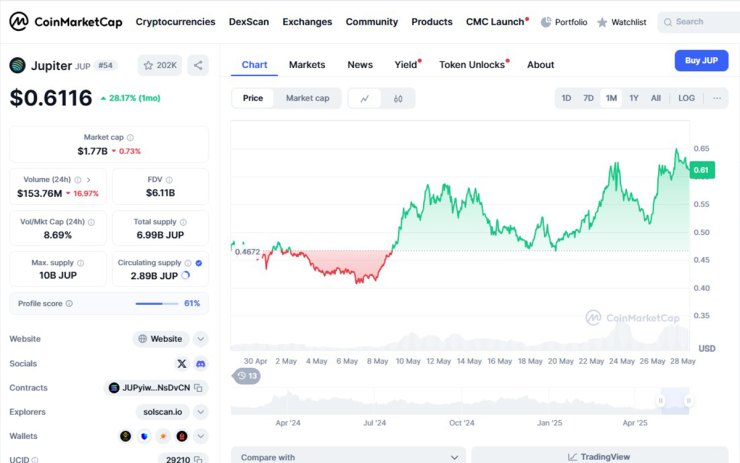Screen dimensions: 740x463
Task: Toggle the LOG scale option
Action: 686,98
